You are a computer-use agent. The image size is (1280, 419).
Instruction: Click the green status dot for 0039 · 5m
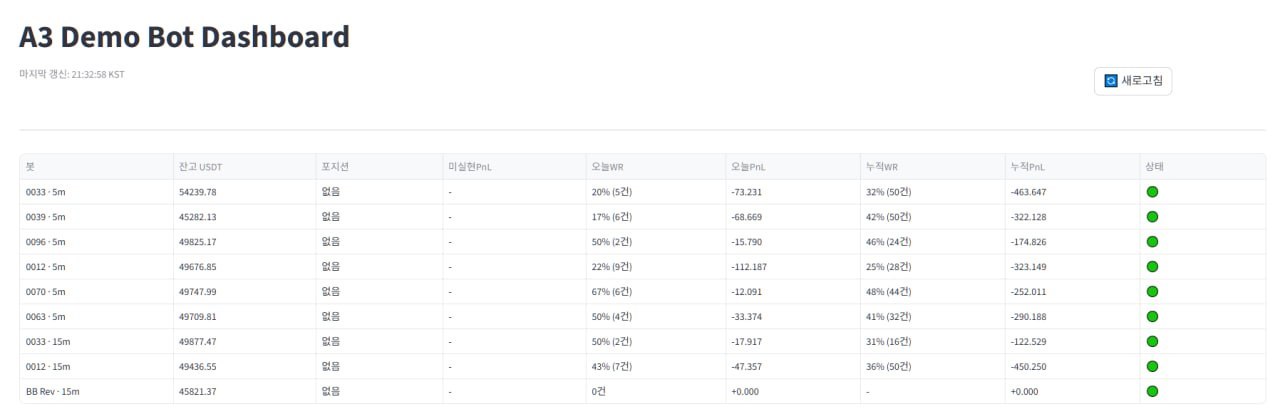(1152, 216)
